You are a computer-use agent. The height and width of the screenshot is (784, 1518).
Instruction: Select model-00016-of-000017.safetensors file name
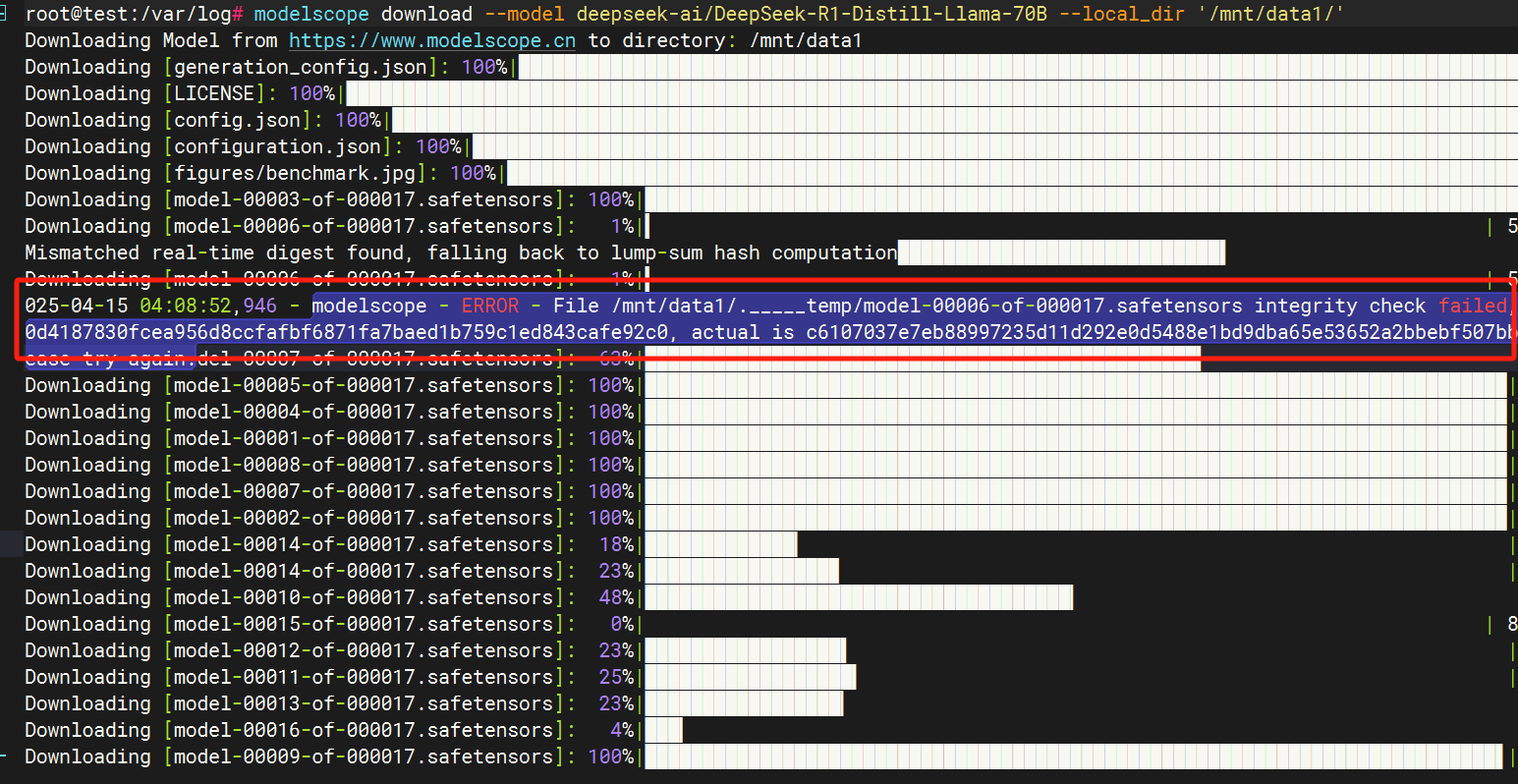coord(364,730)
